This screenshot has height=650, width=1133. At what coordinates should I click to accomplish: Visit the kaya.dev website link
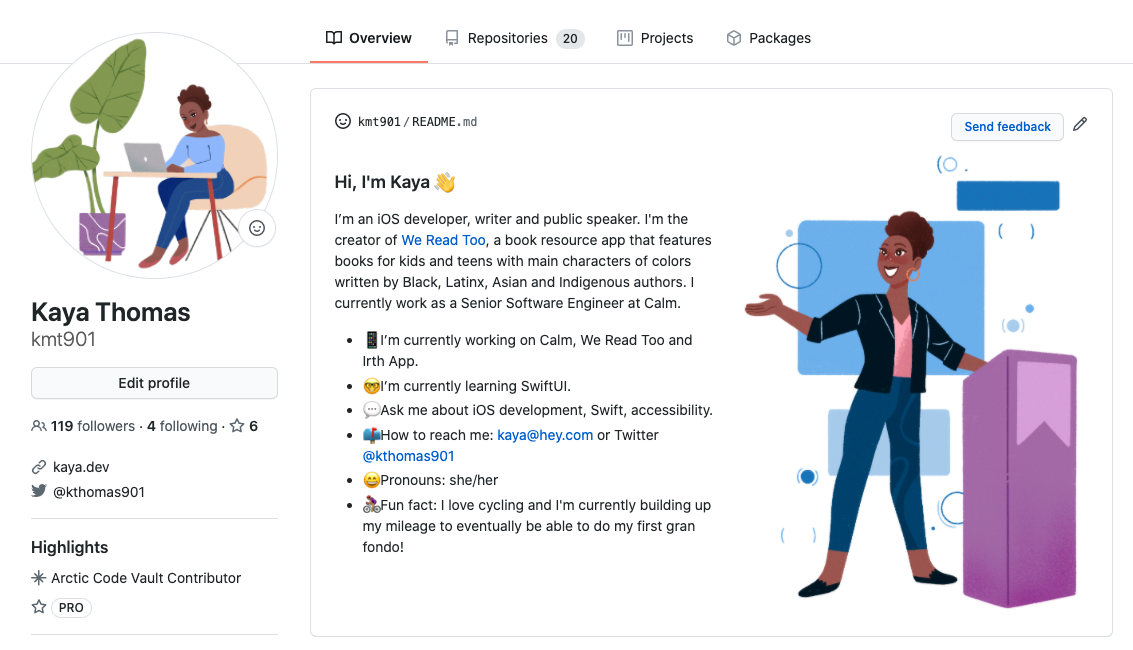tap(81, 467)
